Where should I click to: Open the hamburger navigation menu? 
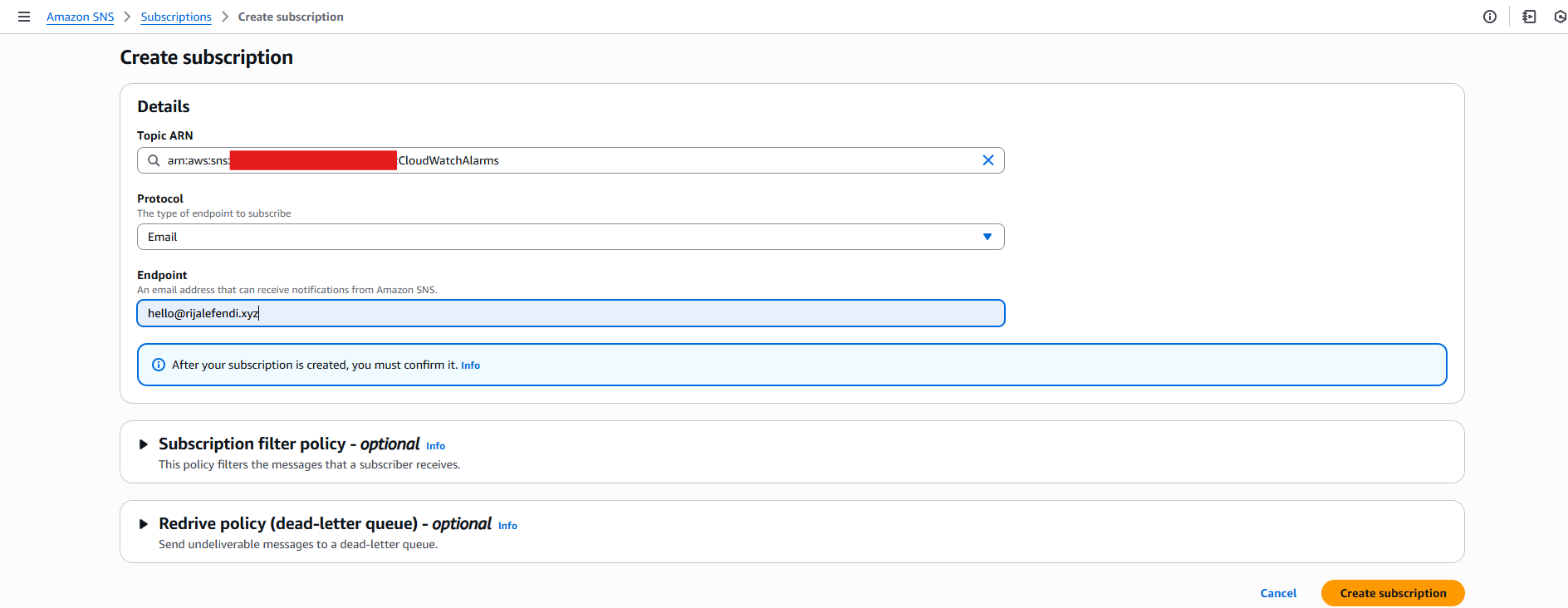(24, 17)
